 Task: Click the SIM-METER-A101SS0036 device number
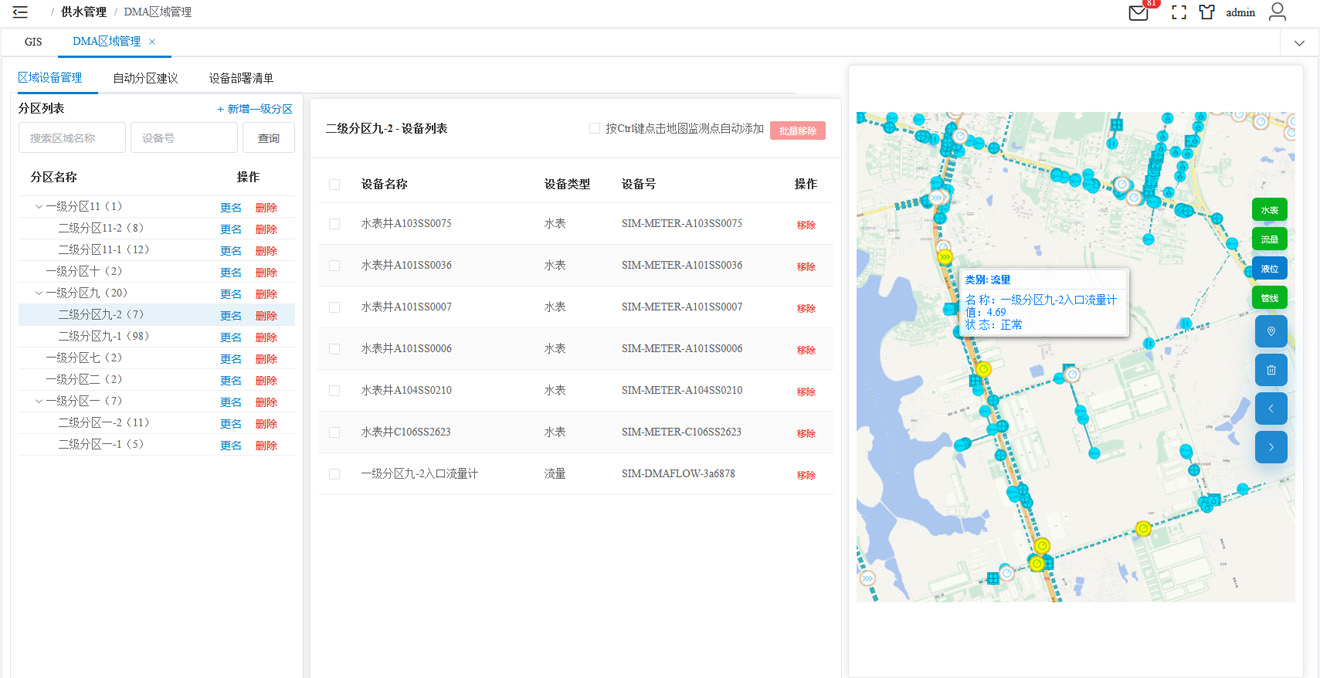pyautogui.click(x=682, y=265)
